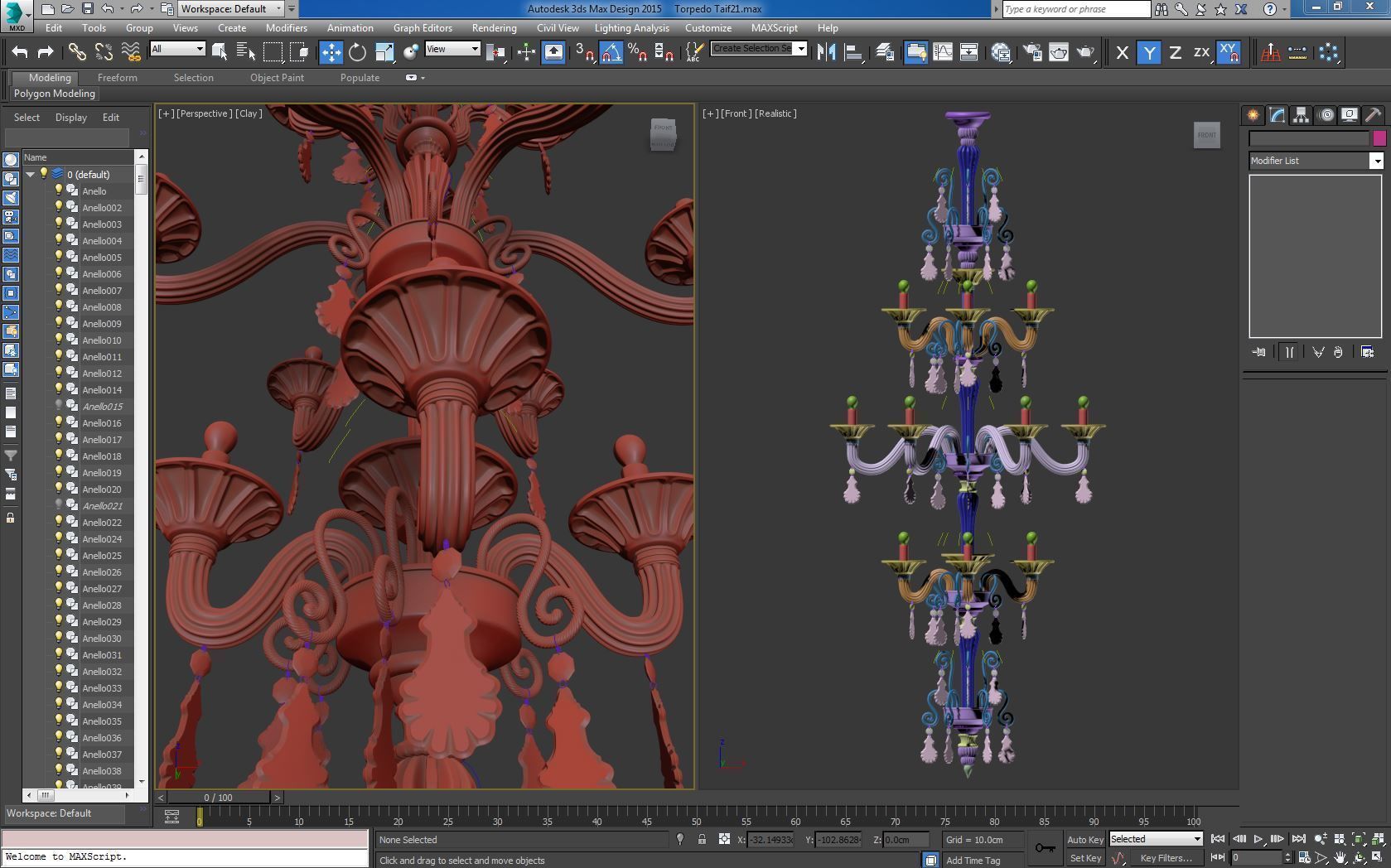
Task: Click the Set Key button
Action: pyautogui.click(x=1085, y=858)
